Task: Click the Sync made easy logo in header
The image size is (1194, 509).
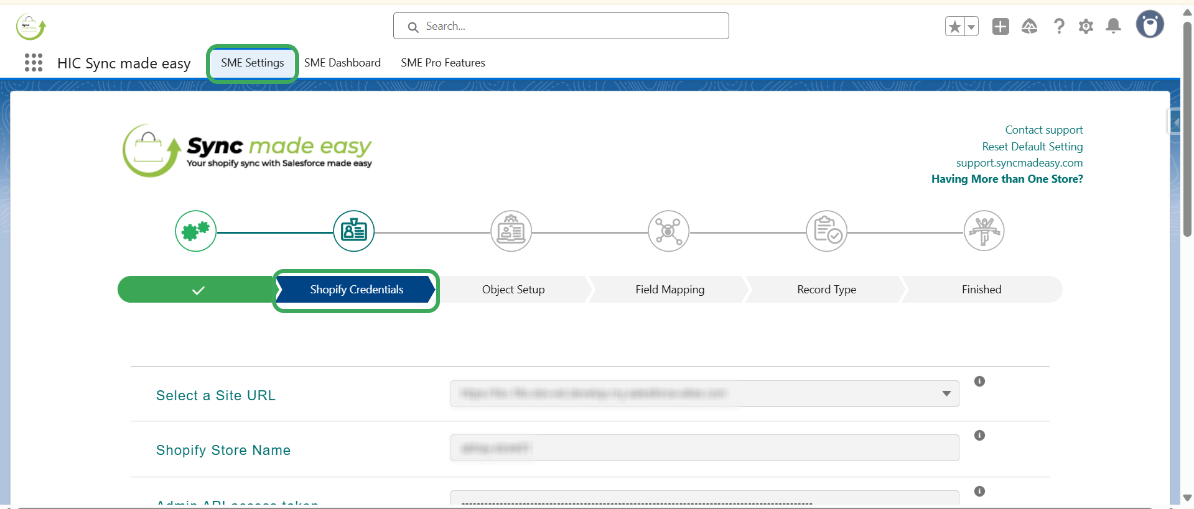Action: [x=31, y=27]
